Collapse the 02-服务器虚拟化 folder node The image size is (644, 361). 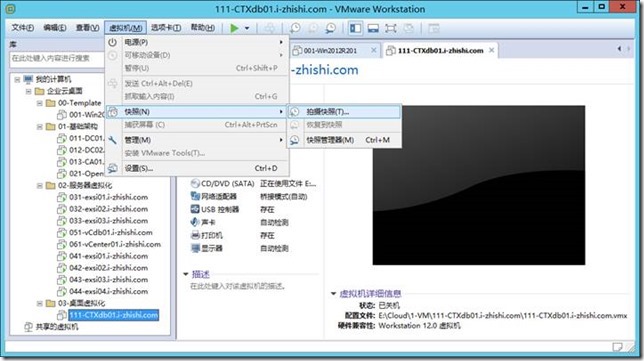point(39,186)
